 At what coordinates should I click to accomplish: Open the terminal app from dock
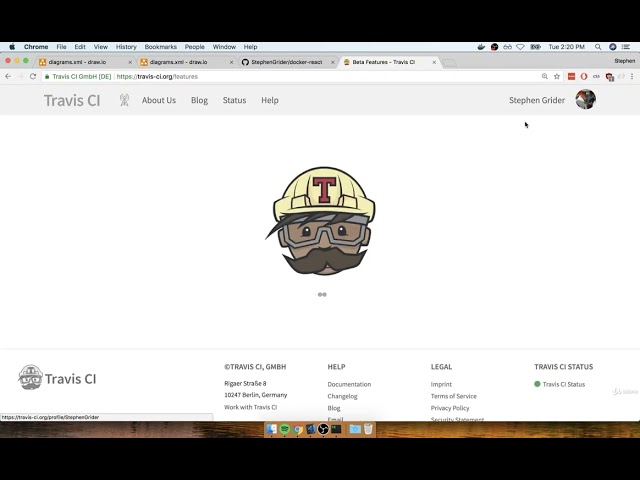[x=336, y=429]
